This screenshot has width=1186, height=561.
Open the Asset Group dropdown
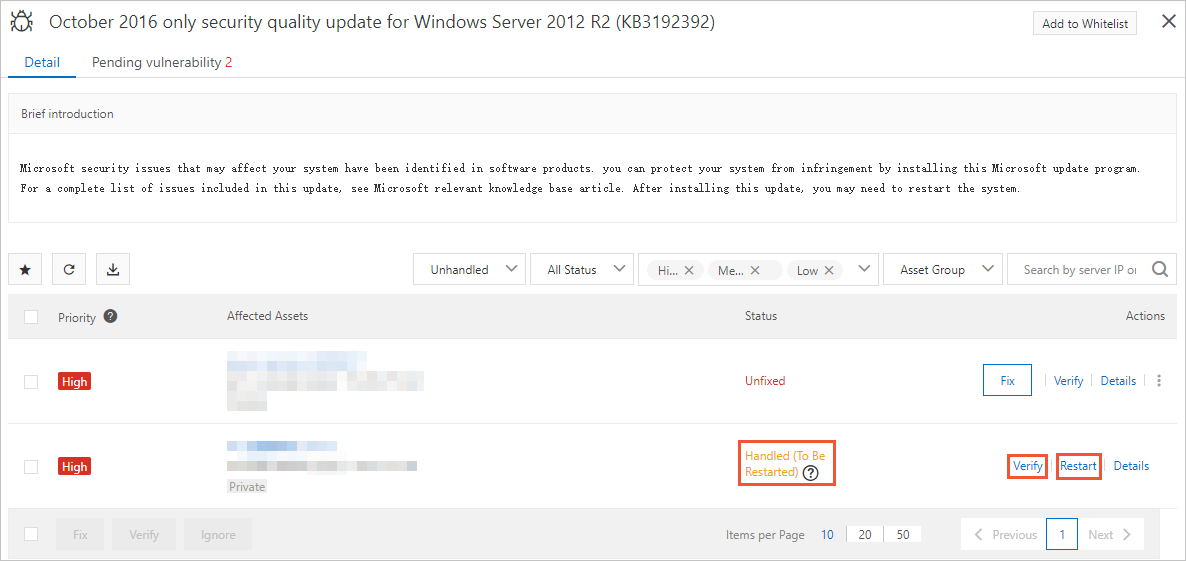point(942,269)
